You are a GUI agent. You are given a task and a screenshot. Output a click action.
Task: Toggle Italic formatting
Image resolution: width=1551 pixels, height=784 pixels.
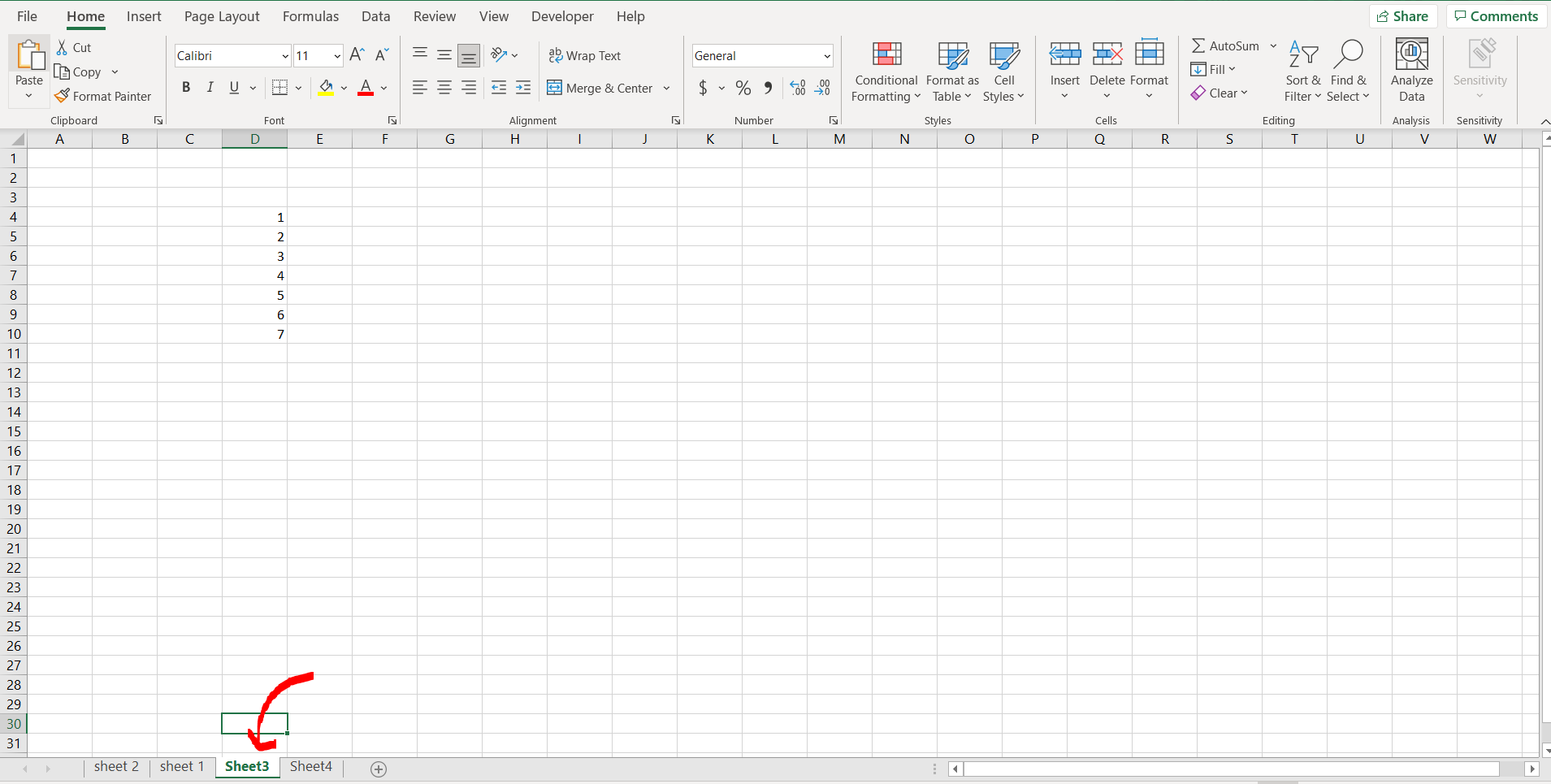tap(210, 88)
